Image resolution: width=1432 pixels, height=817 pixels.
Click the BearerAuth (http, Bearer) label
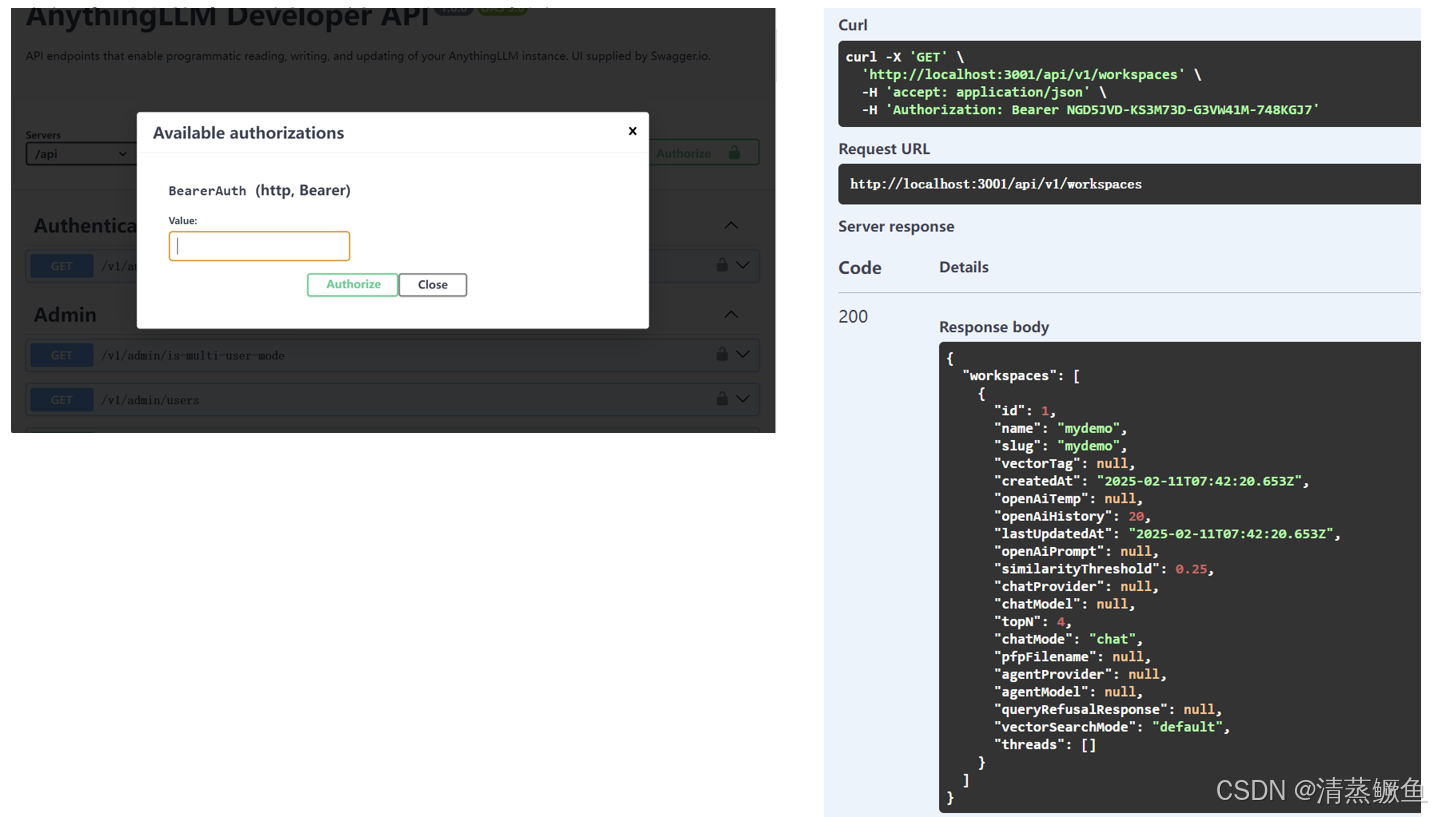[259, 190]
